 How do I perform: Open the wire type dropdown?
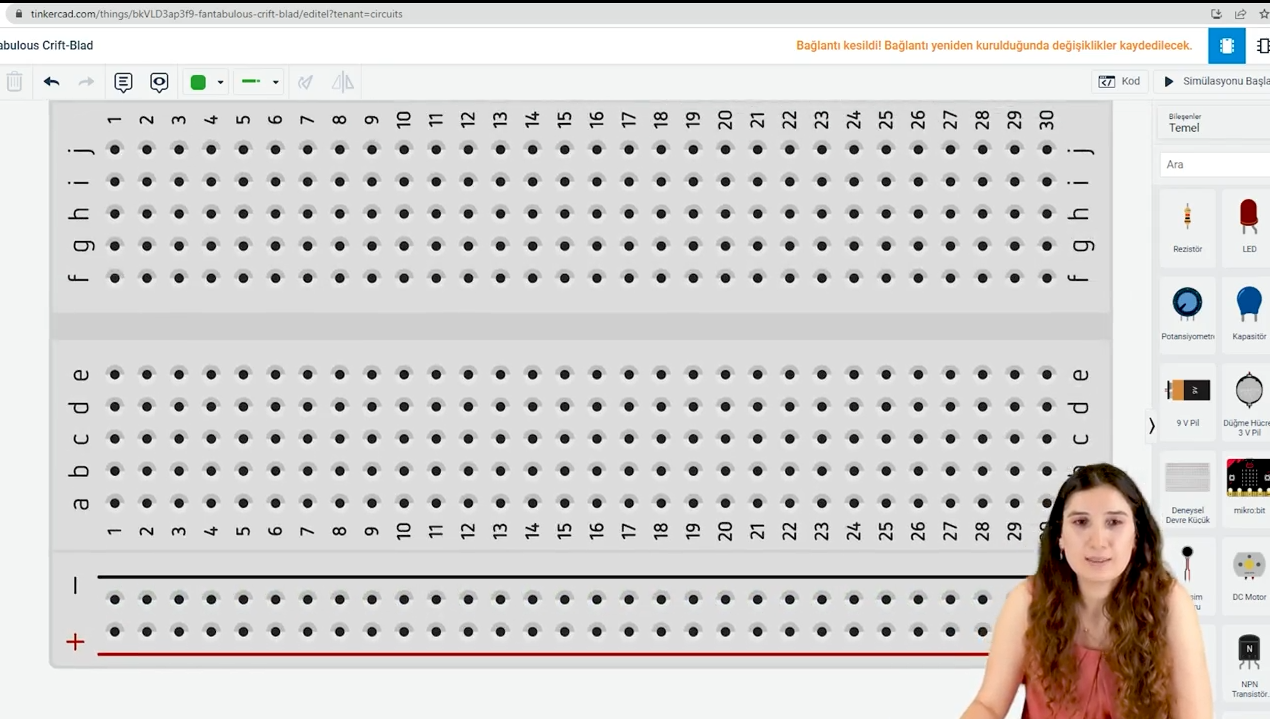click(261, 82)
